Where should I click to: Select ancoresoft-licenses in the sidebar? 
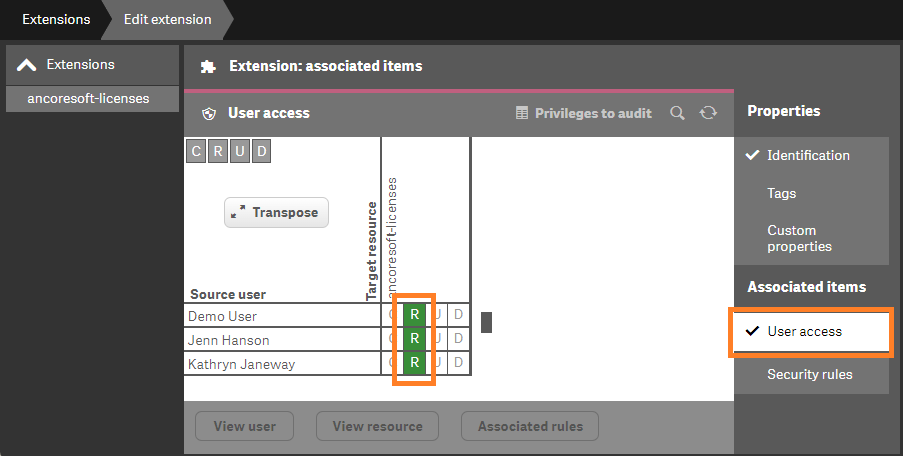point(92,98)
